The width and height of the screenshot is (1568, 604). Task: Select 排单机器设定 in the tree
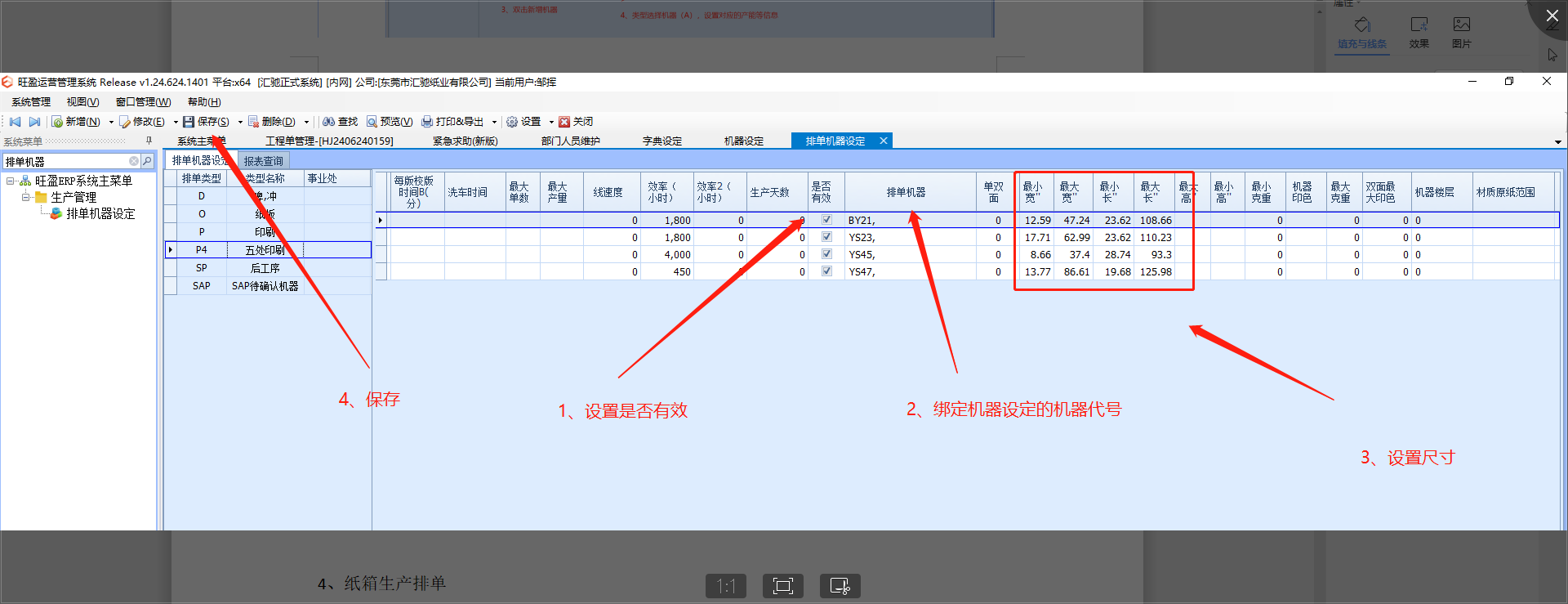[x=100, y=213]
